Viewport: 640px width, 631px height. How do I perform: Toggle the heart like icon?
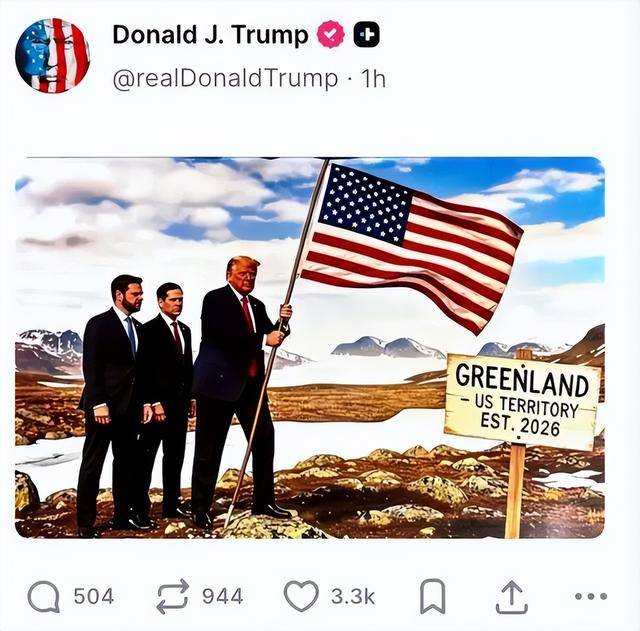(301, 596)
